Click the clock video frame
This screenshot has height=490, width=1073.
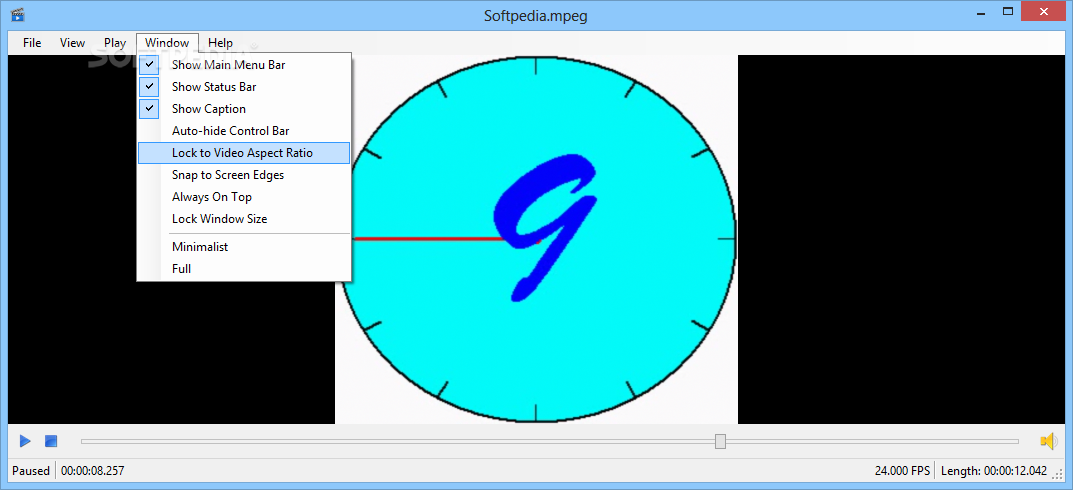pos(536,240)
